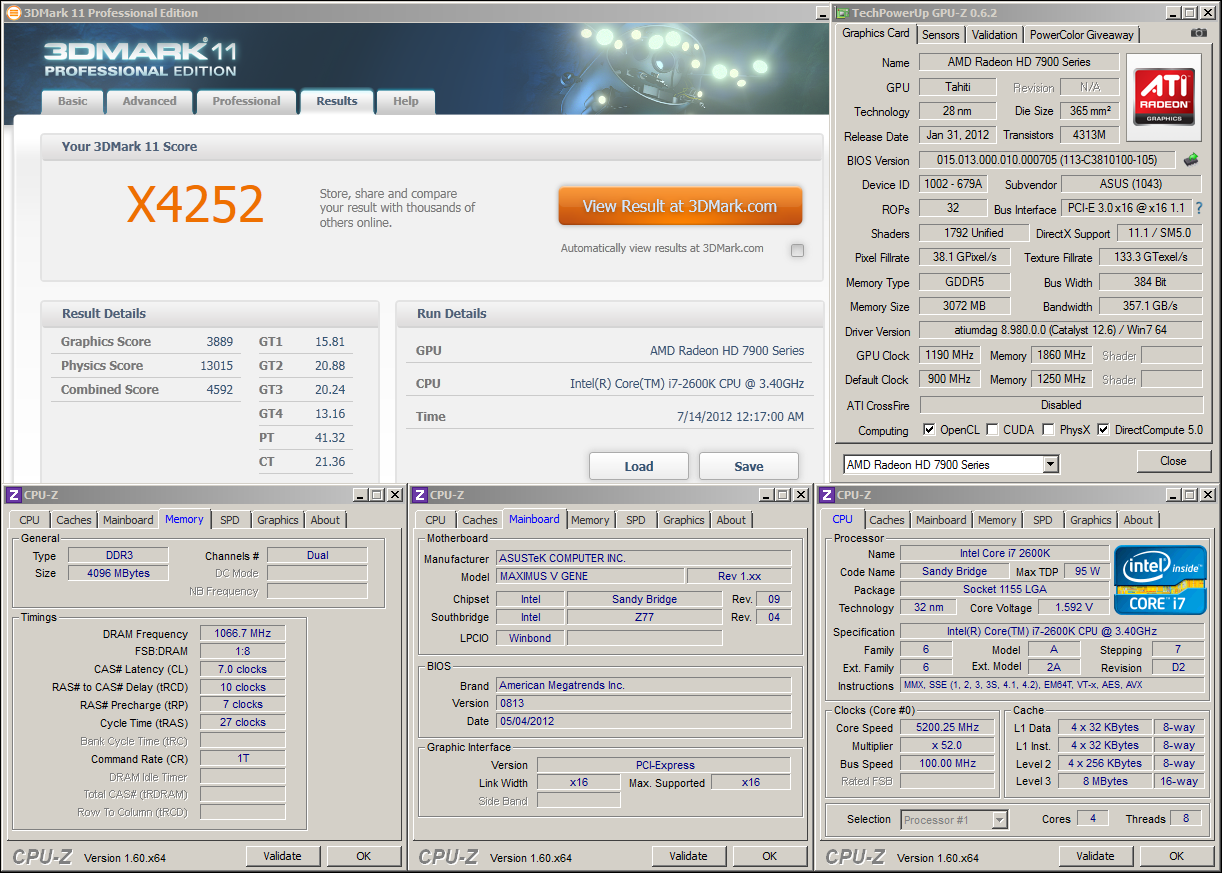1222x873 pixels.
Task: Open the Sensors tab in GPU-Z
Action: [x=940, y=35]
